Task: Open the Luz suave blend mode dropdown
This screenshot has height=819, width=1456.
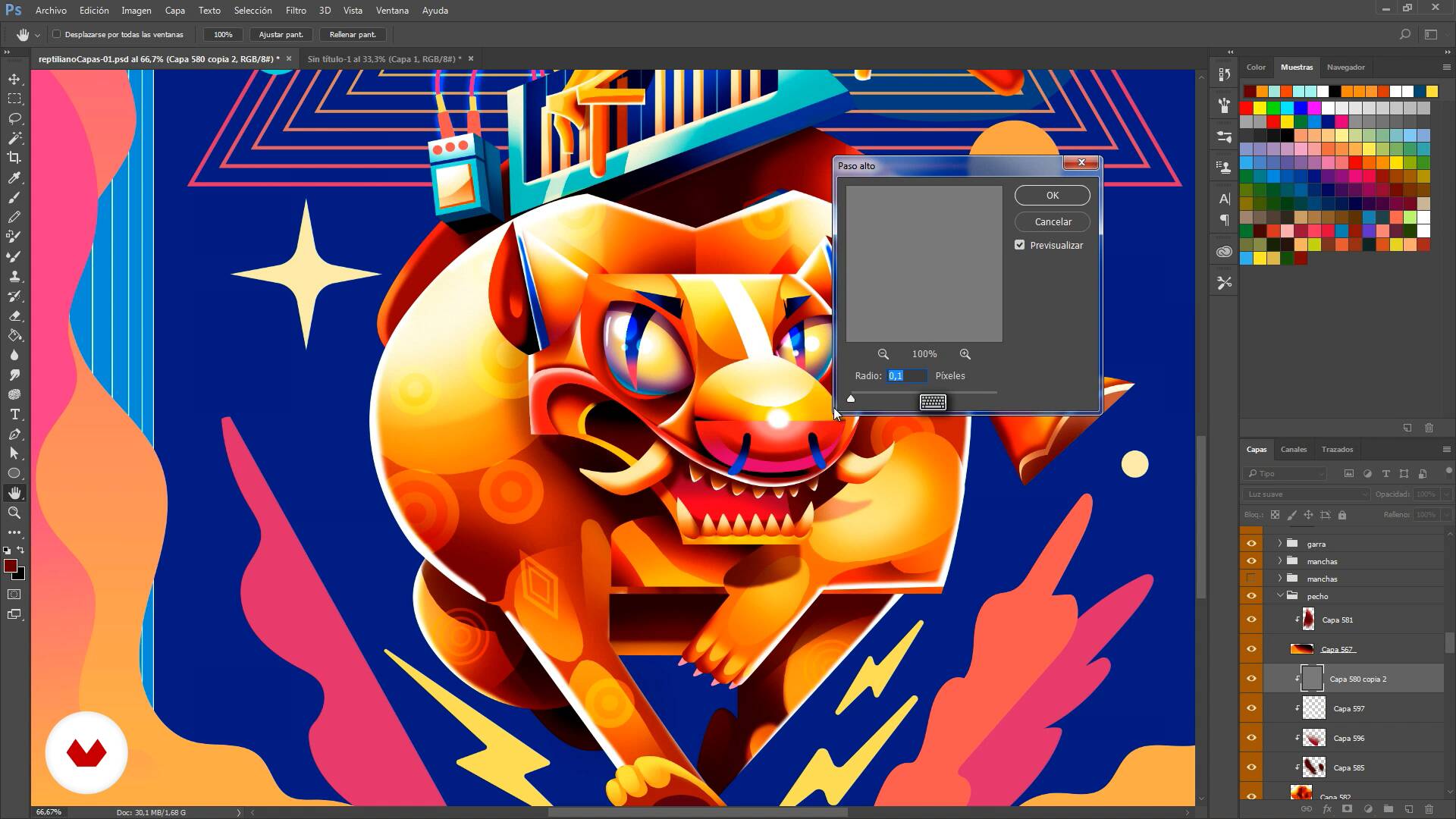Action: 1306,494
